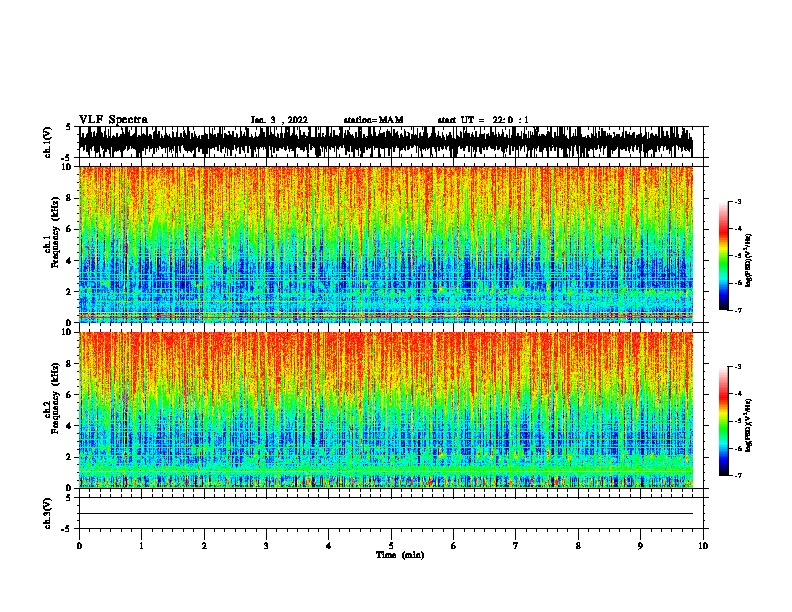This screenshot has width=792, height=612.
Task: Click the "-7" tick on ch.1 color bar
Action: (737, 310)
